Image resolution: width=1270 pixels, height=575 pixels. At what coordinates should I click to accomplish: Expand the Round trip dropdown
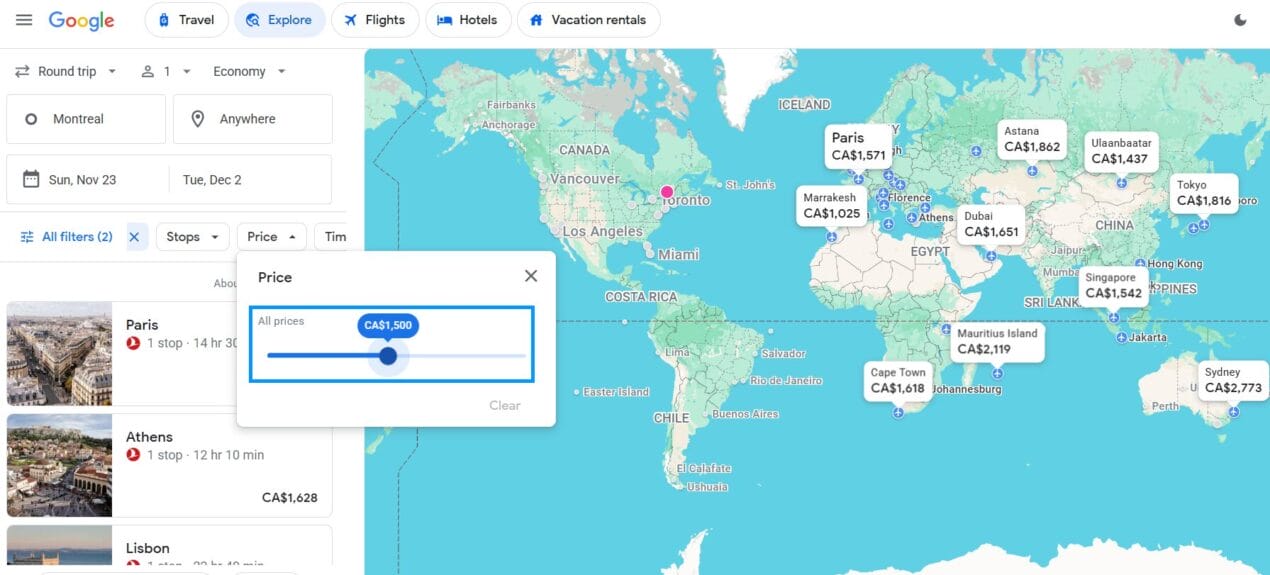click(x=67, y=72)
